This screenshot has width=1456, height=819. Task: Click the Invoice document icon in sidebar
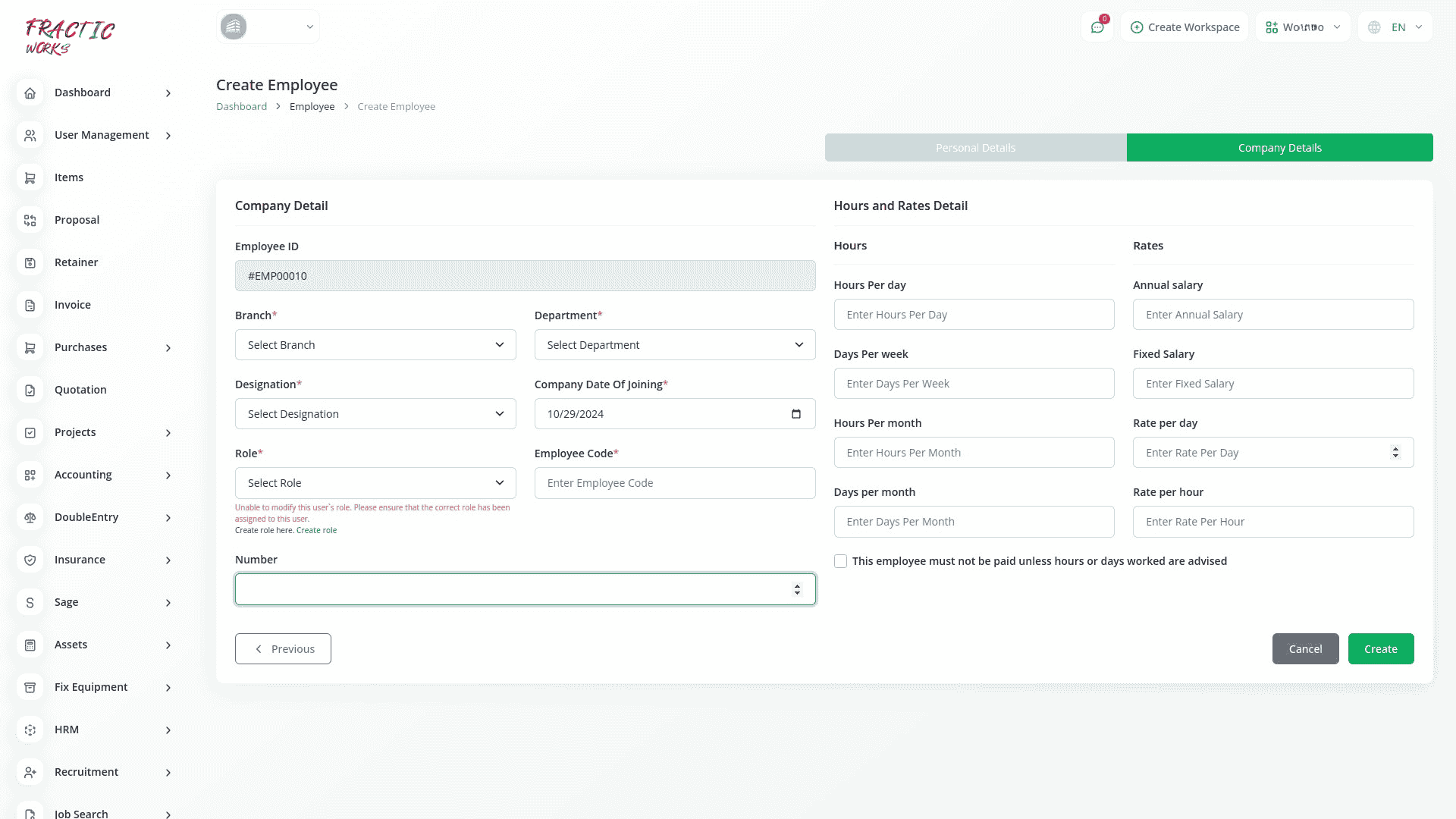pos(30,305)
